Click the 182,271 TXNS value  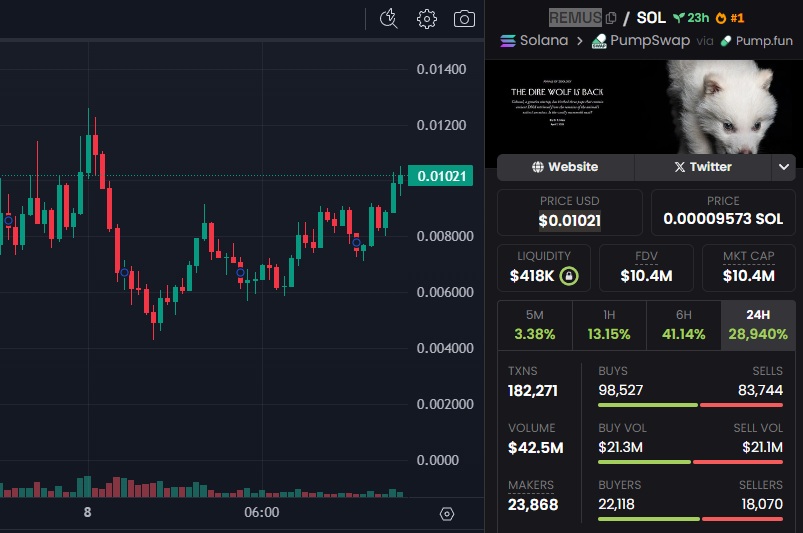click(x=533, y=391)
